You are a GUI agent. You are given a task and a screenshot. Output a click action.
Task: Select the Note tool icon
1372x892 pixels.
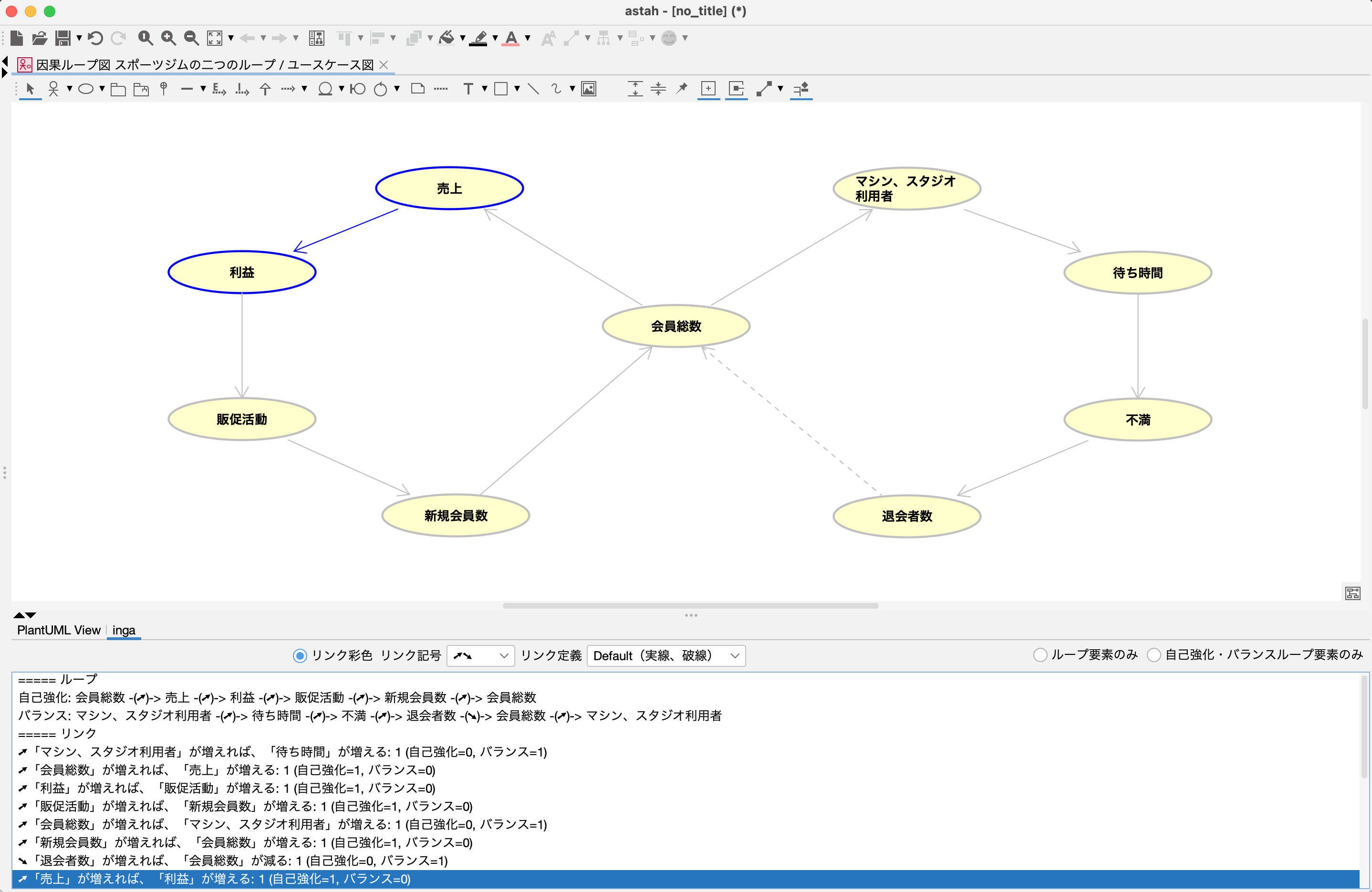click(x=418, y=89)
